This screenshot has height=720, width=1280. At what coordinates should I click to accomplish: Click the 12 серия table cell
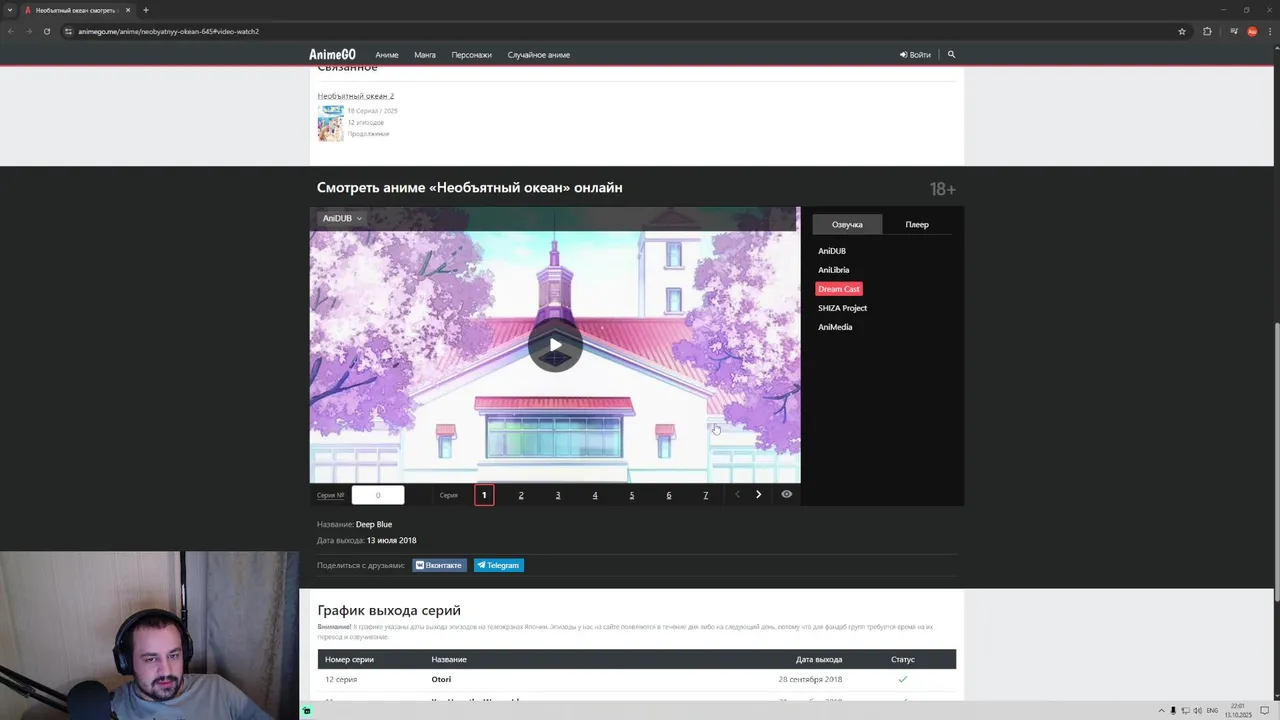click(341, 679)
